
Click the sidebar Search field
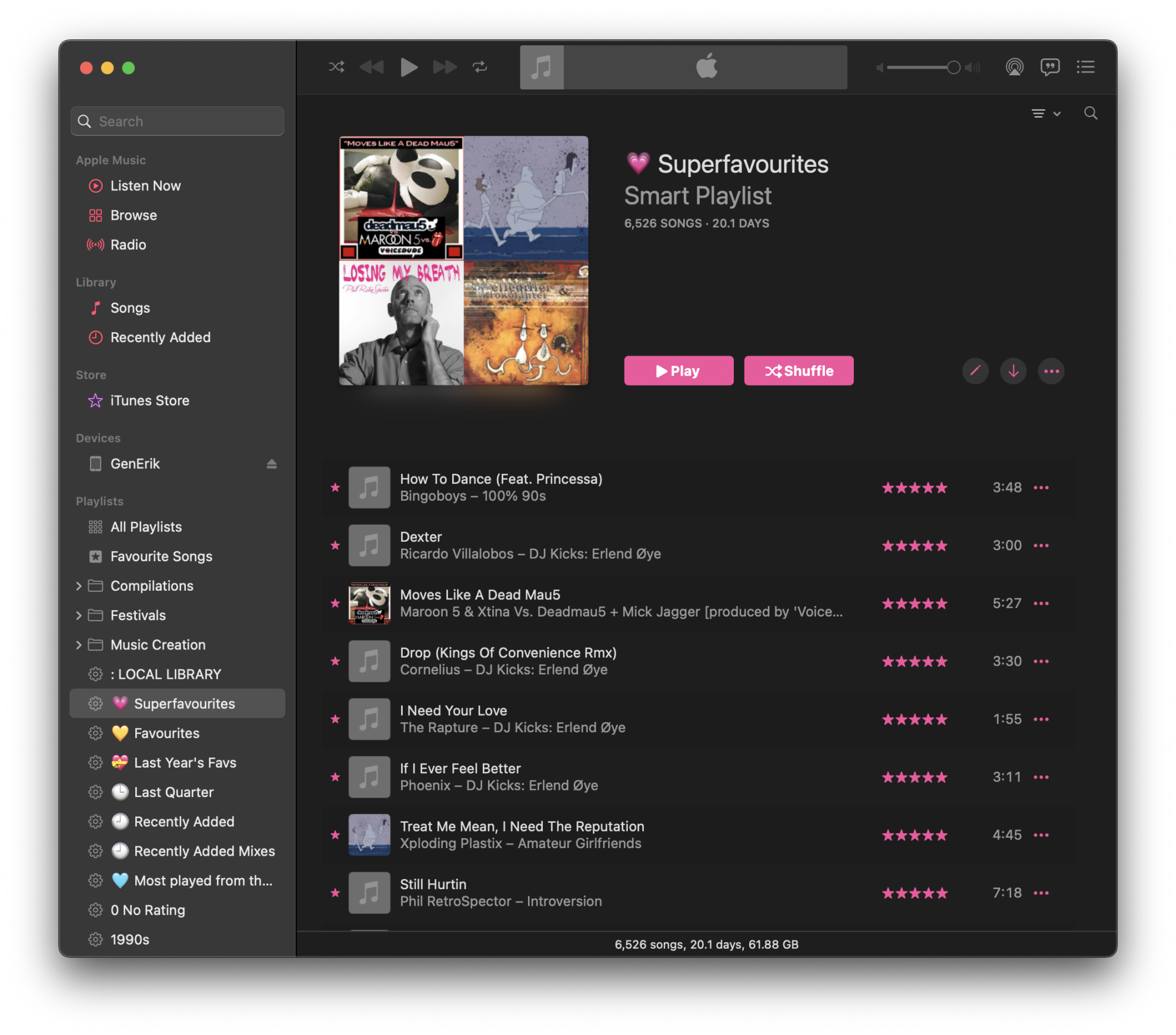[x=177, y=121]
